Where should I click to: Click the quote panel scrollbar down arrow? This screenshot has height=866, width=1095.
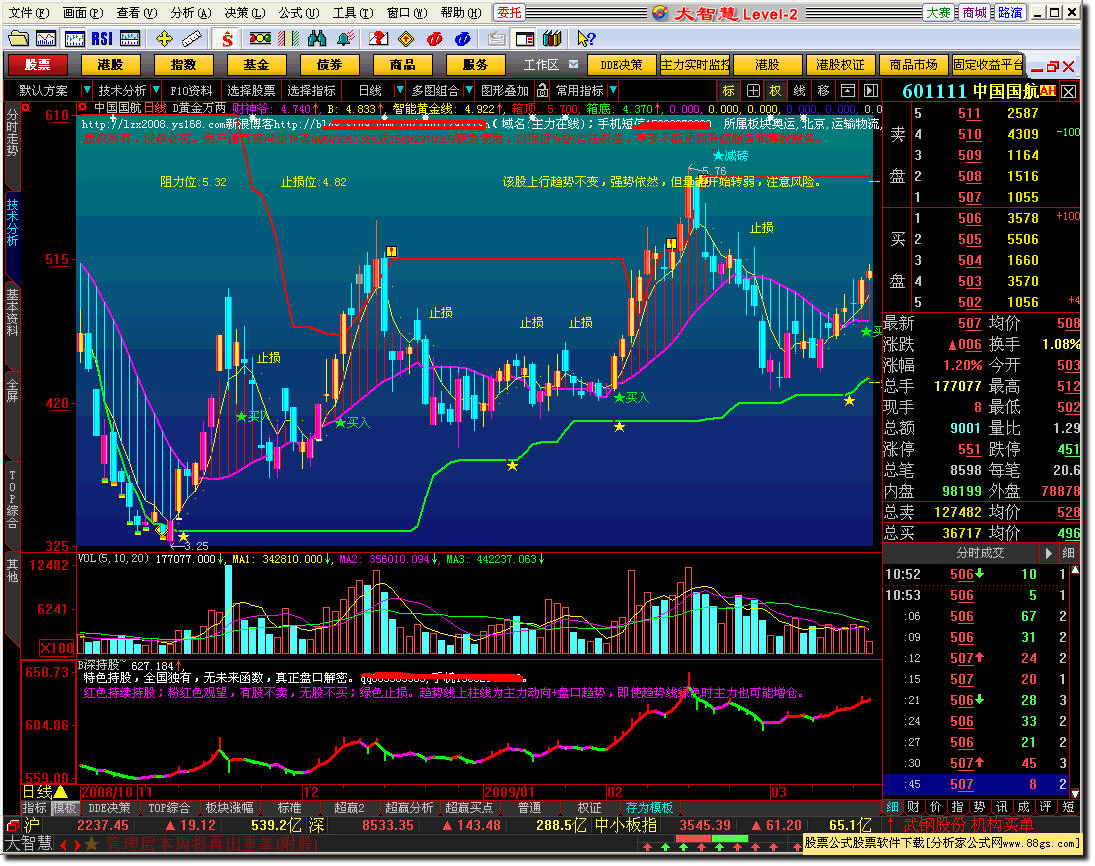coord(1075,793)
